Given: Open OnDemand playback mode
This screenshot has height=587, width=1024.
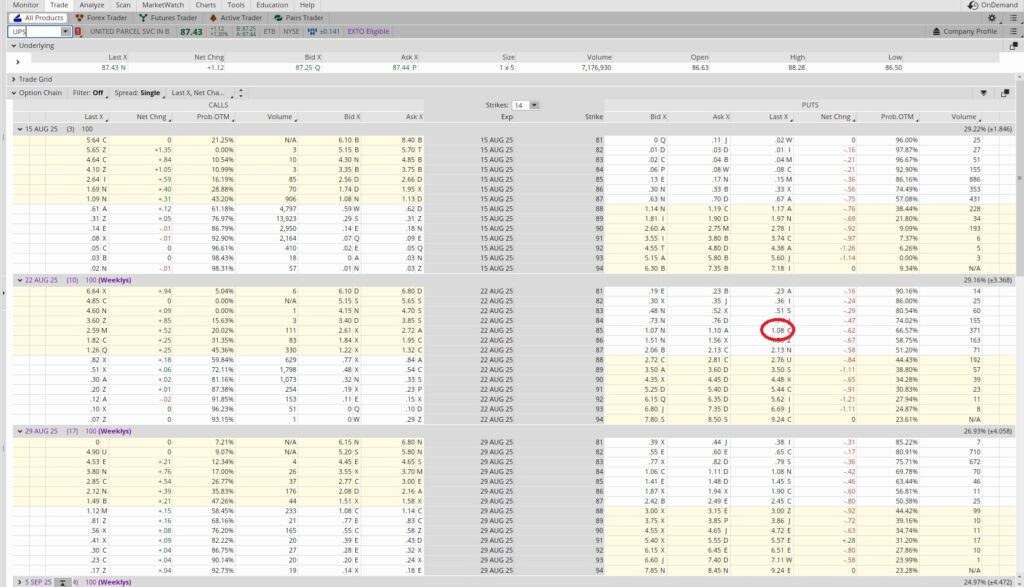Looking at the screenshot, I should pyautogui.click(x=997, y=4).
